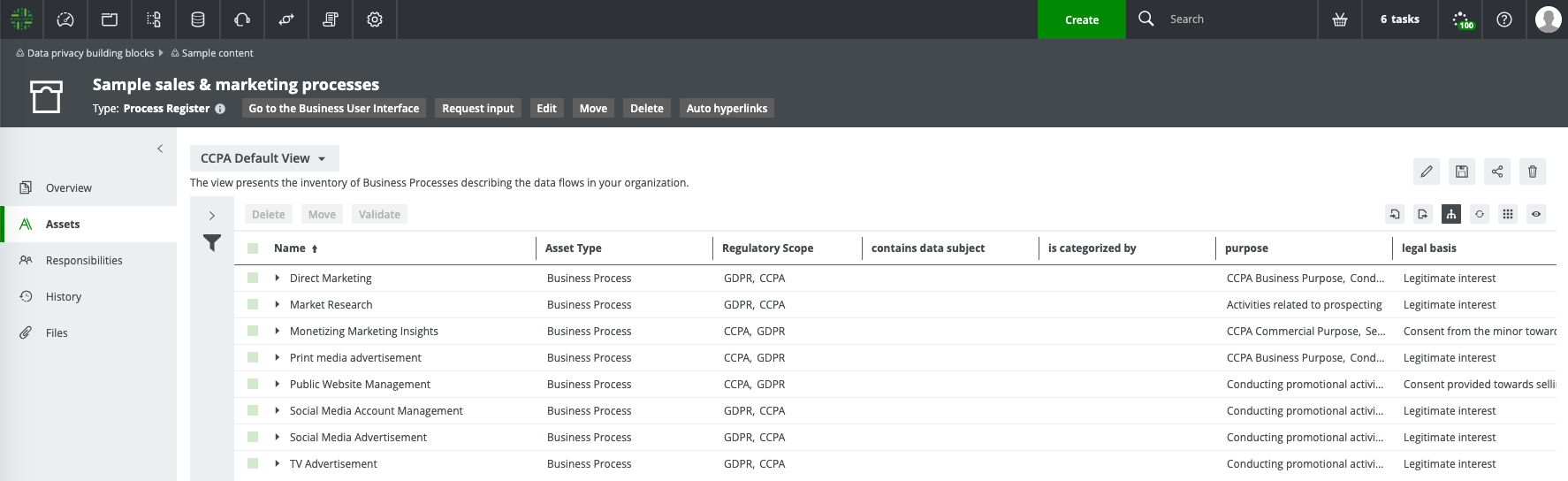The width and height of the screenshot is (1568, 481).
Task: Collapse the left sidebar with chevron
Action: [x=160, y=149]
